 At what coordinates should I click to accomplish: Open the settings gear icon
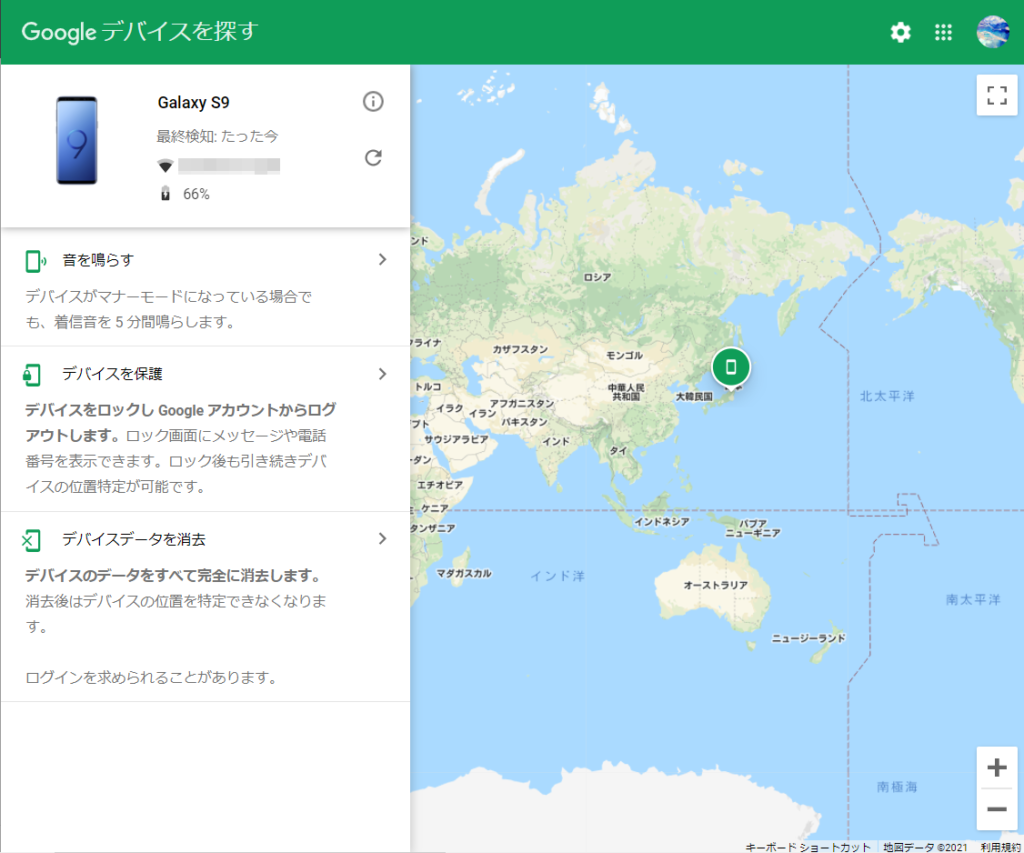(x=901, y=32)
